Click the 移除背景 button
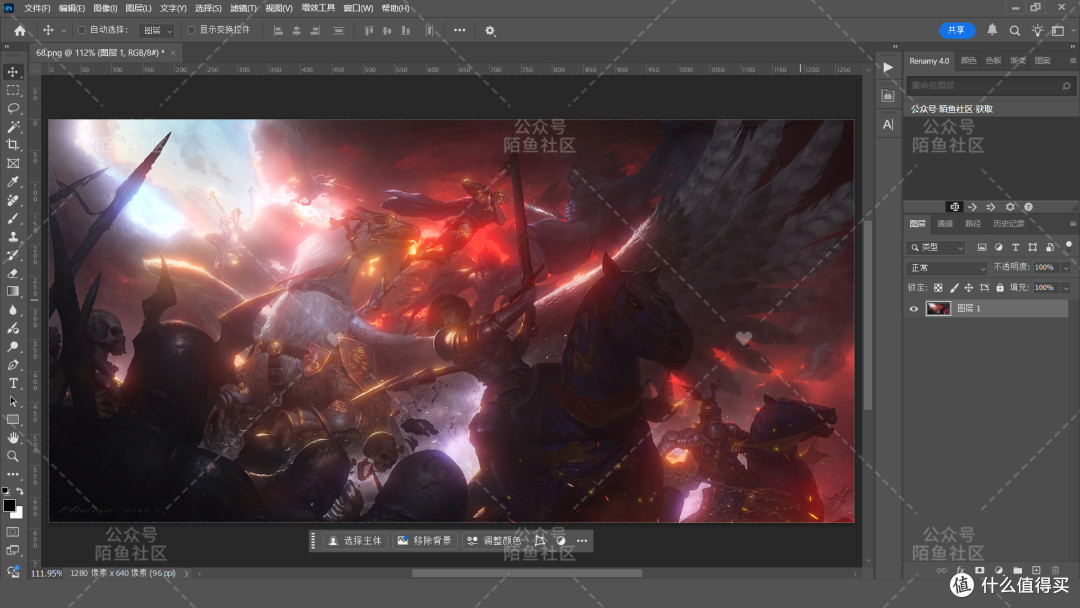The height and width of the screenshot is (608, 1080). 425,541
